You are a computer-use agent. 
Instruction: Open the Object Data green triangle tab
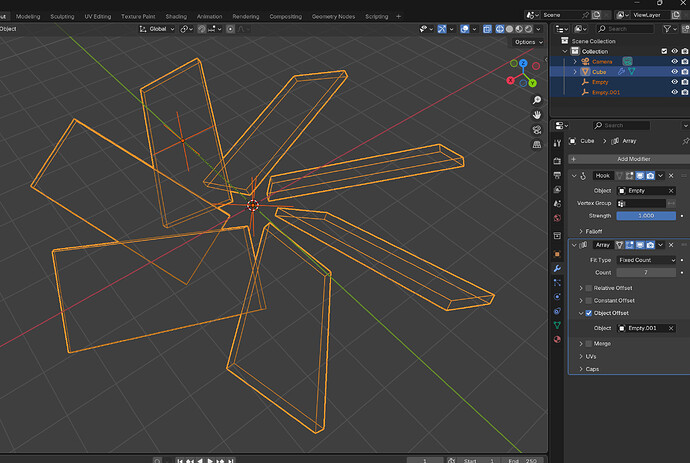coord(557,325)
